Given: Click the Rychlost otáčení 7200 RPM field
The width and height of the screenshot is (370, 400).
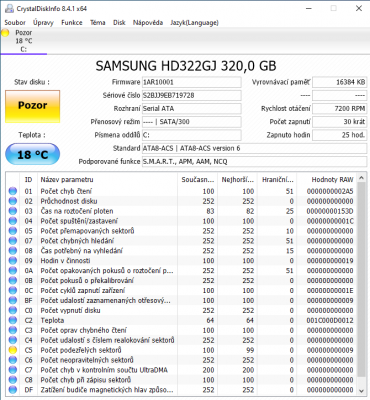Looking at the screenshot, I should tap(339, 109).
